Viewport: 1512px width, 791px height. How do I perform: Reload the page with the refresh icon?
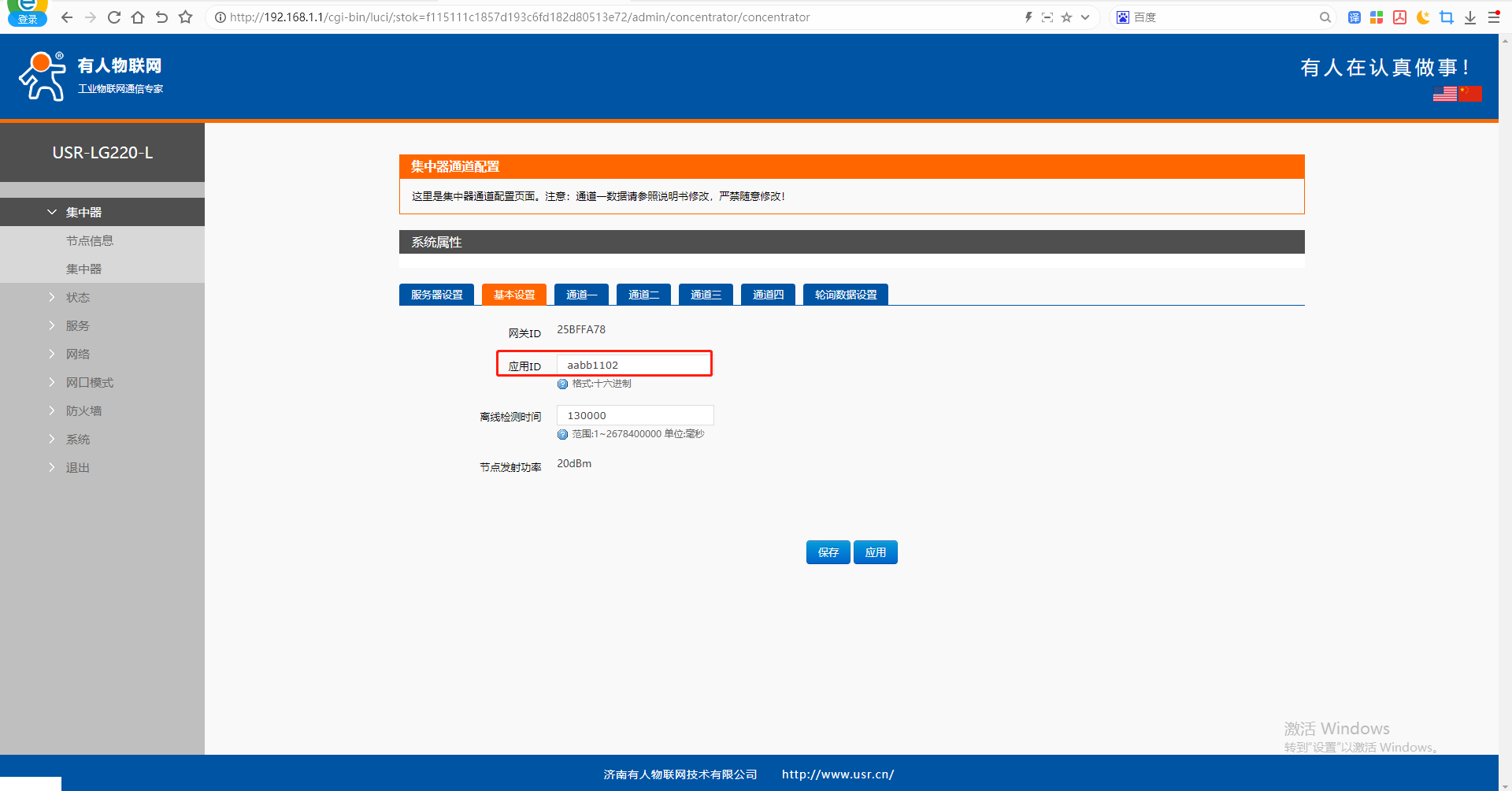pos(114,17)
